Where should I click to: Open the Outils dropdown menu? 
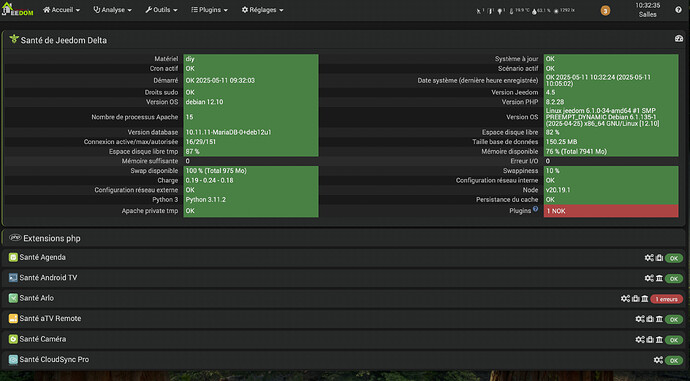click(161, 10)
